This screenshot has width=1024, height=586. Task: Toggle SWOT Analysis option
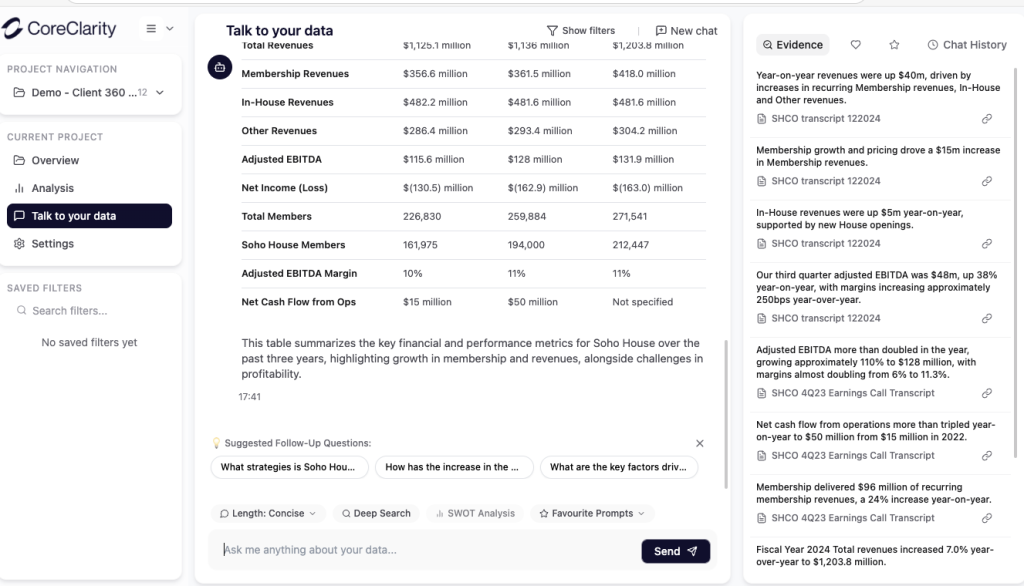pos(475,513)
